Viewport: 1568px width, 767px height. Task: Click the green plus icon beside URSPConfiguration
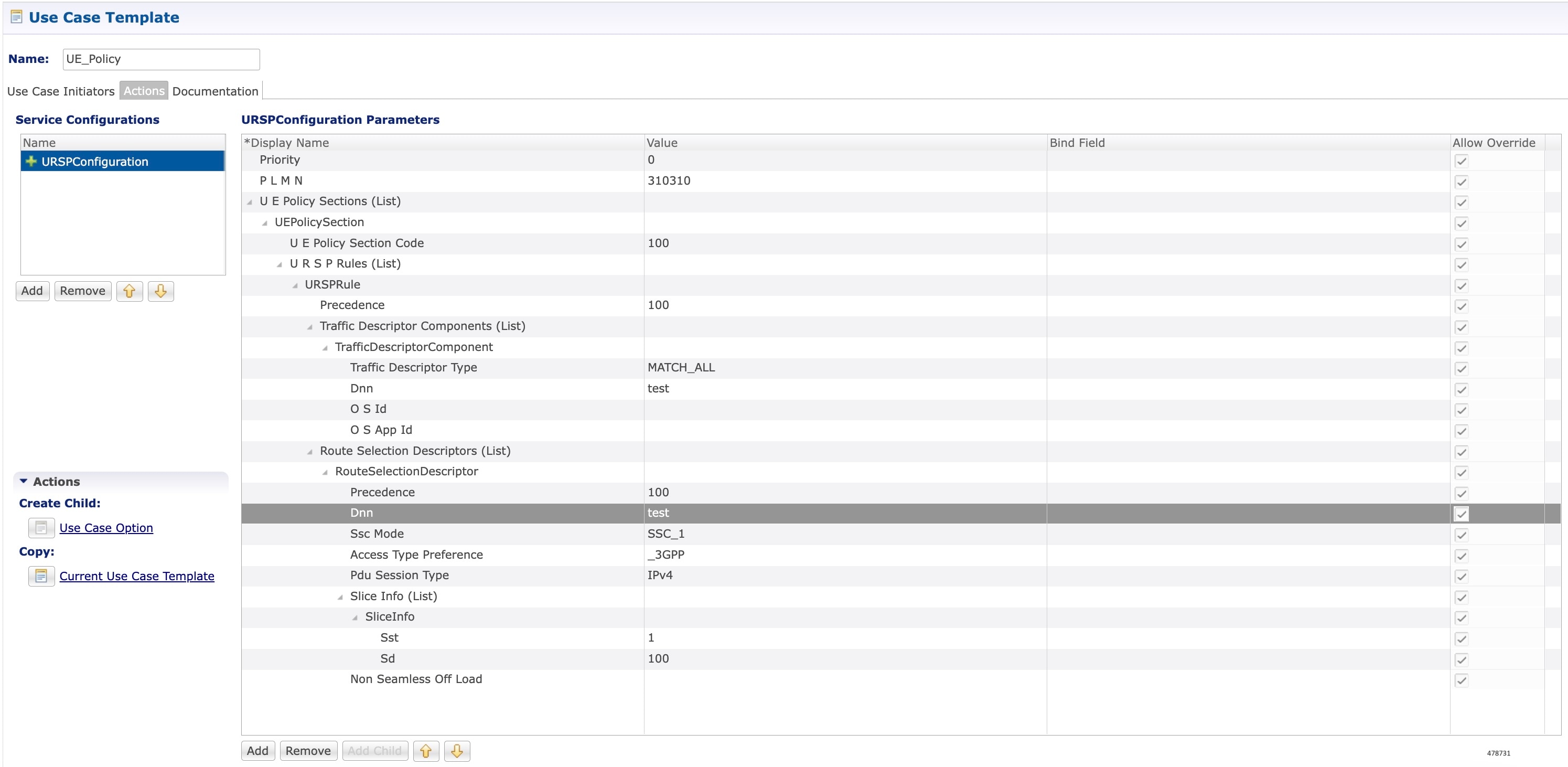(x=31, y=161)
